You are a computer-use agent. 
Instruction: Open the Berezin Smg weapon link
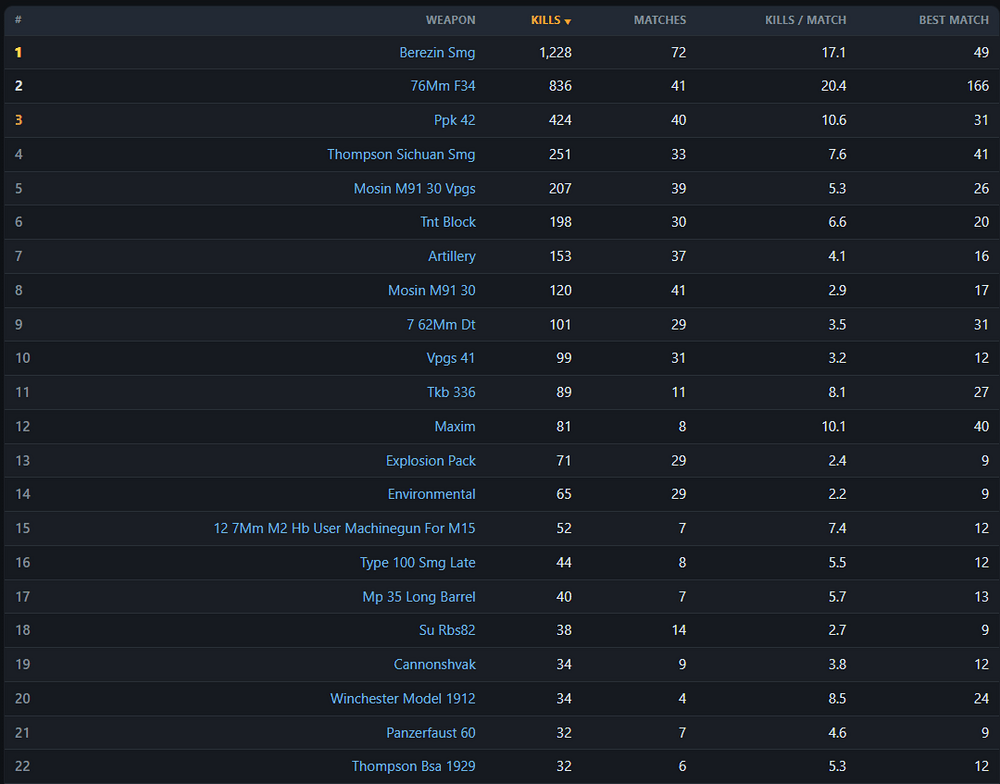pos(437,52)
